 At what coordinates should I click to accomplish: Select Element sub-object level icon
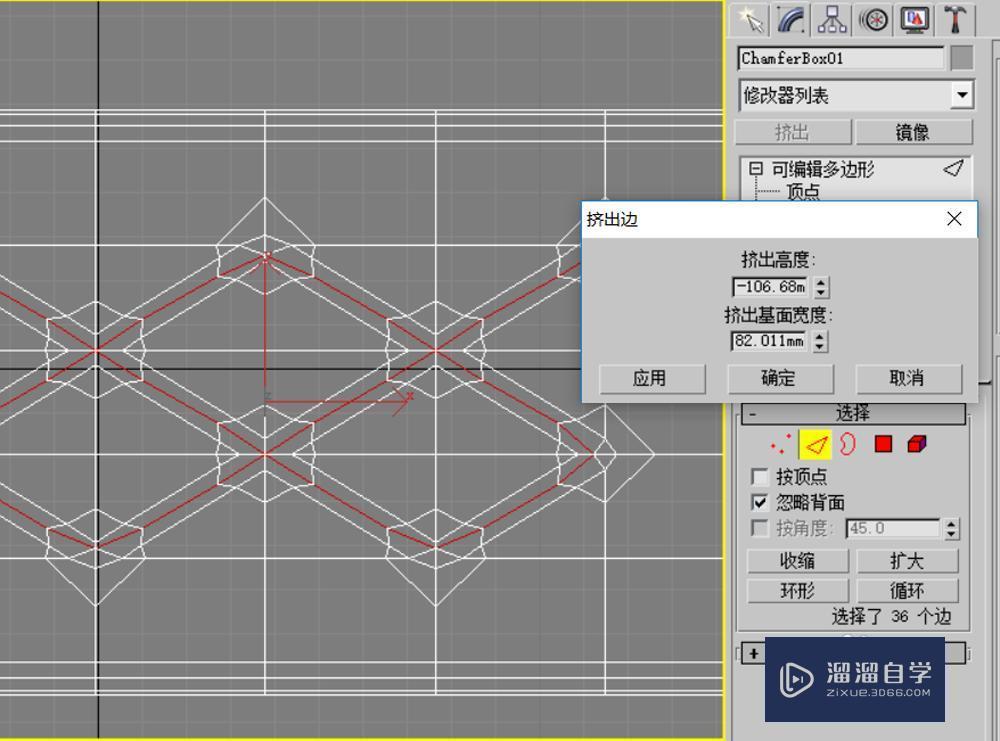pyautogui.click(x=916, y=444)
